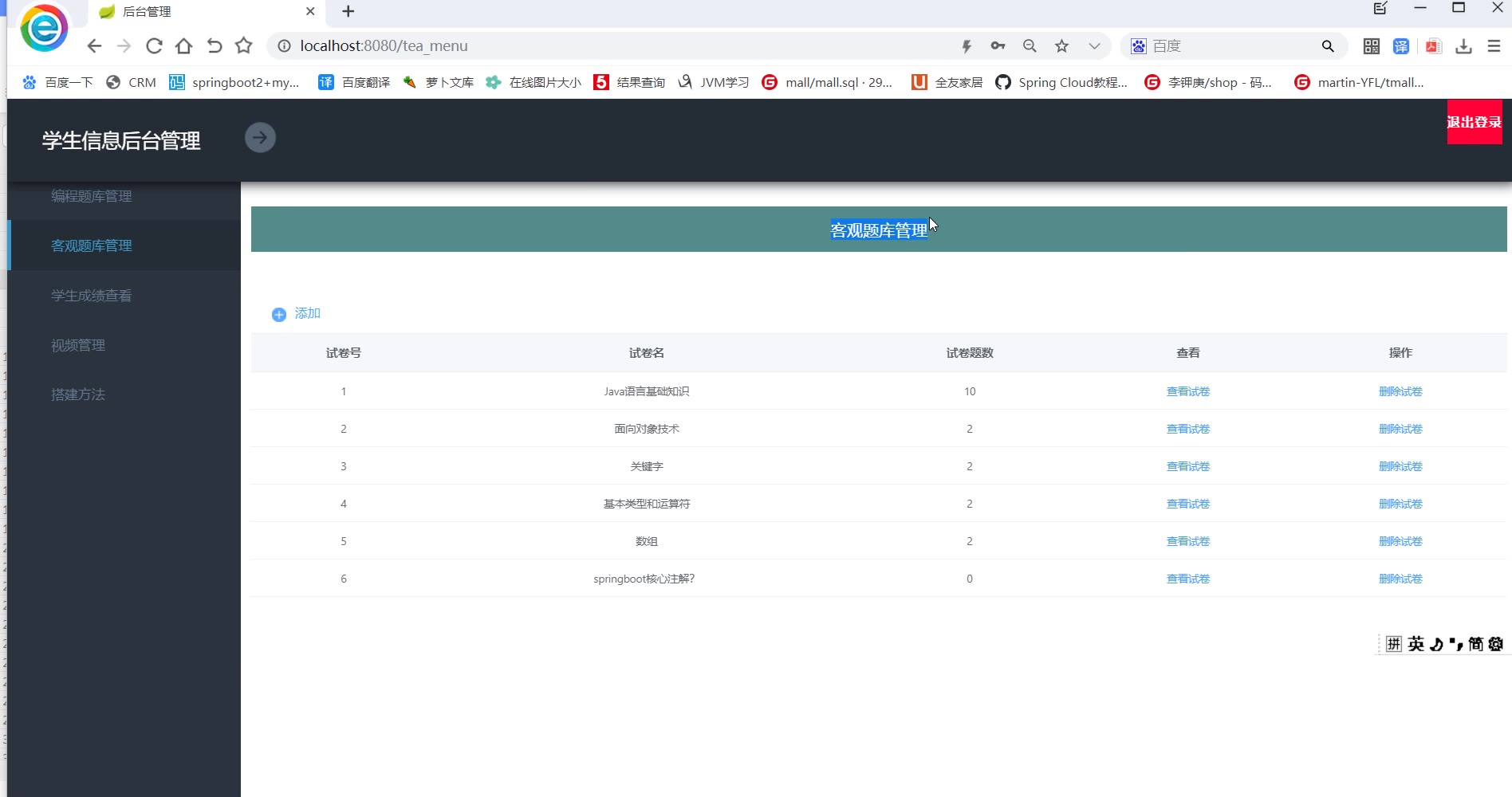1512x797 pixels.
Task: Click the zoom magnifier icon in address bar
Action: tap(1030, 46)
